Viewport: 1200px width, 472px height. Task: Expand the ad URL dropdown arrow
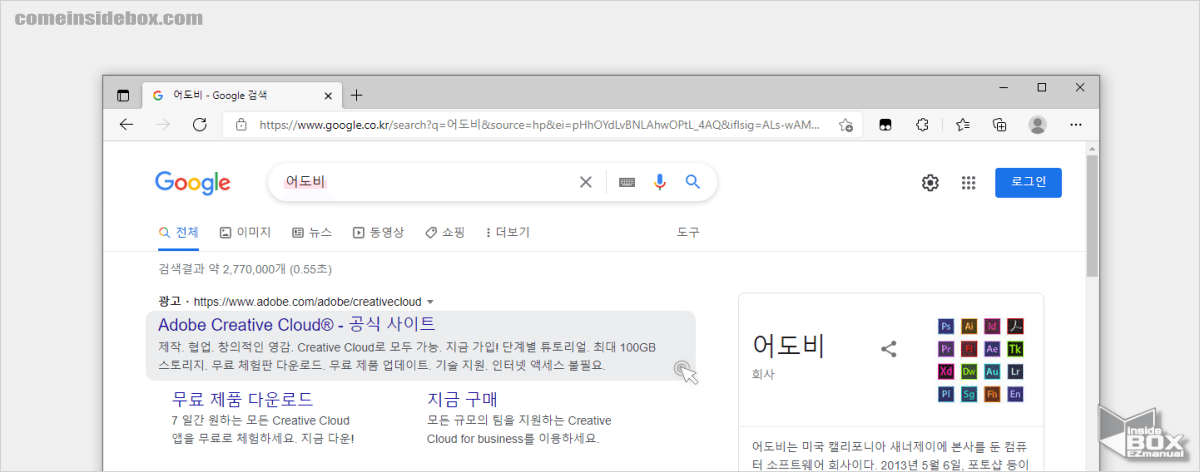point(430,301)
